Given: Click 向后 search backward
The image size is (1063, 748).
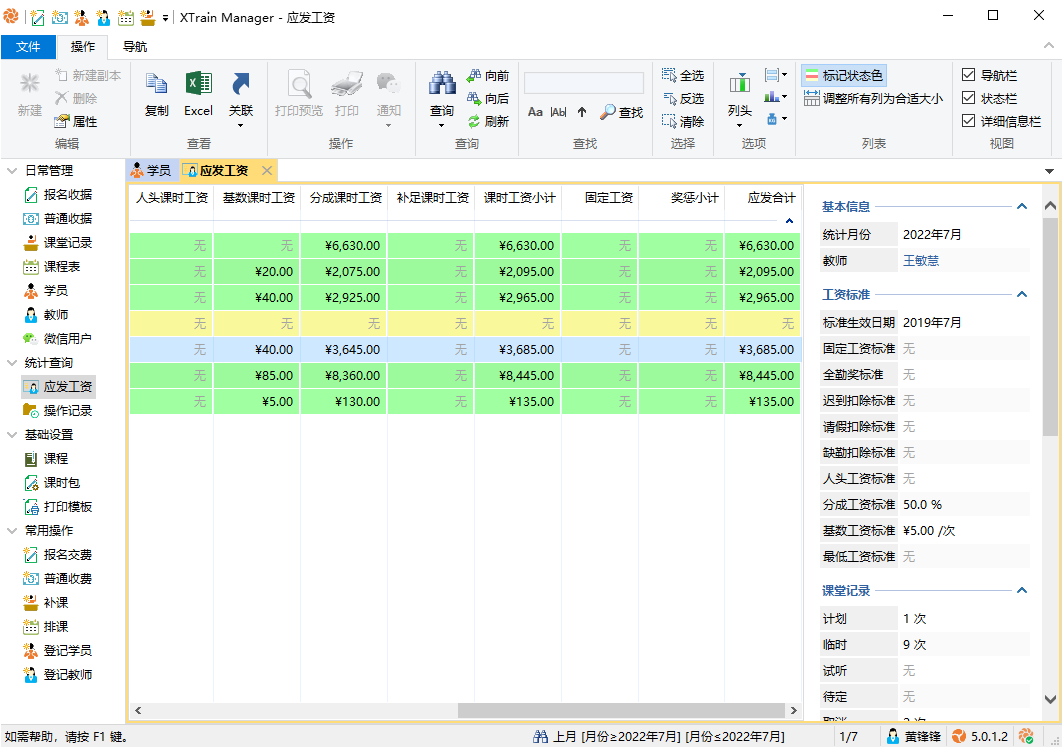Looking at the screenshot, I should [488, 98].
